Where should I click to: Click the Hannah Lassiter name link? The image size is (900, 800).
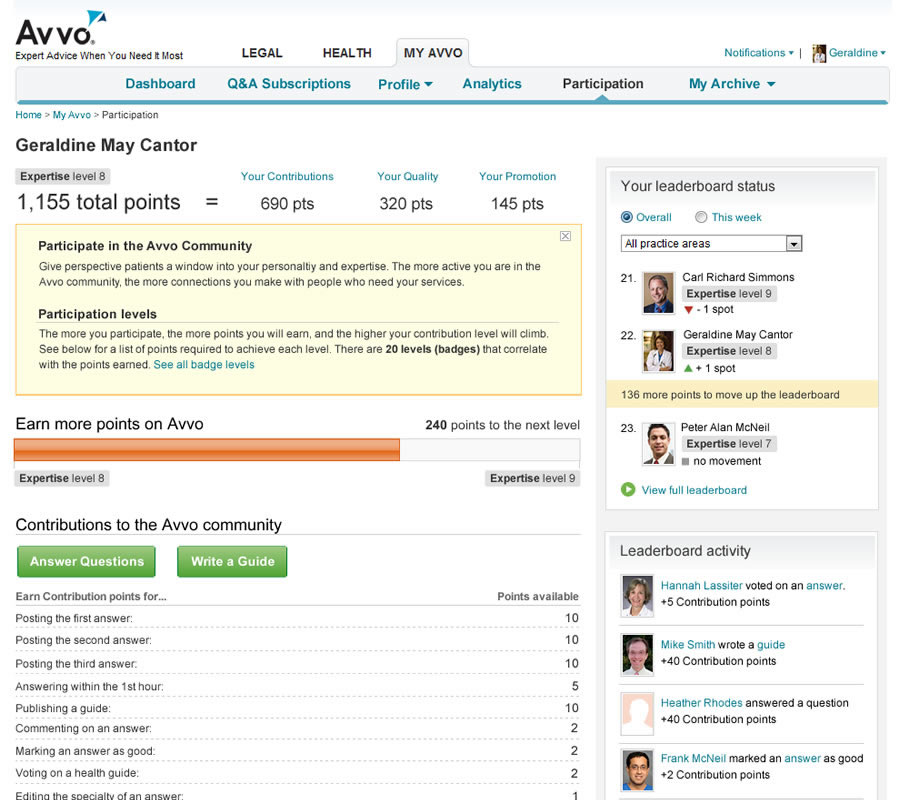point(701,585)
